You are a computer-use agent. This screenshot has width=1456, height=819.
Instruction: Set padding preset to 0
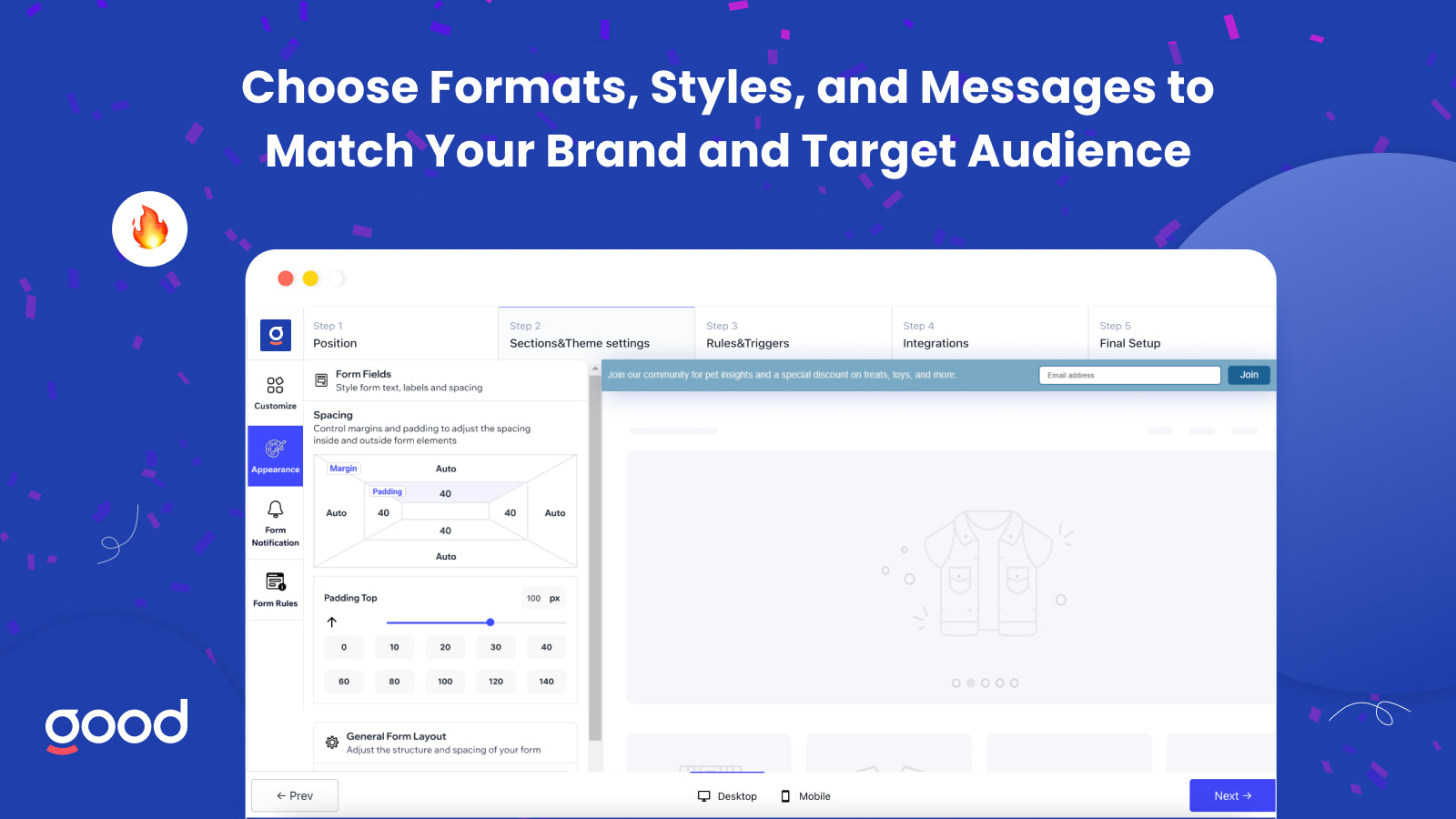(344, 647)
